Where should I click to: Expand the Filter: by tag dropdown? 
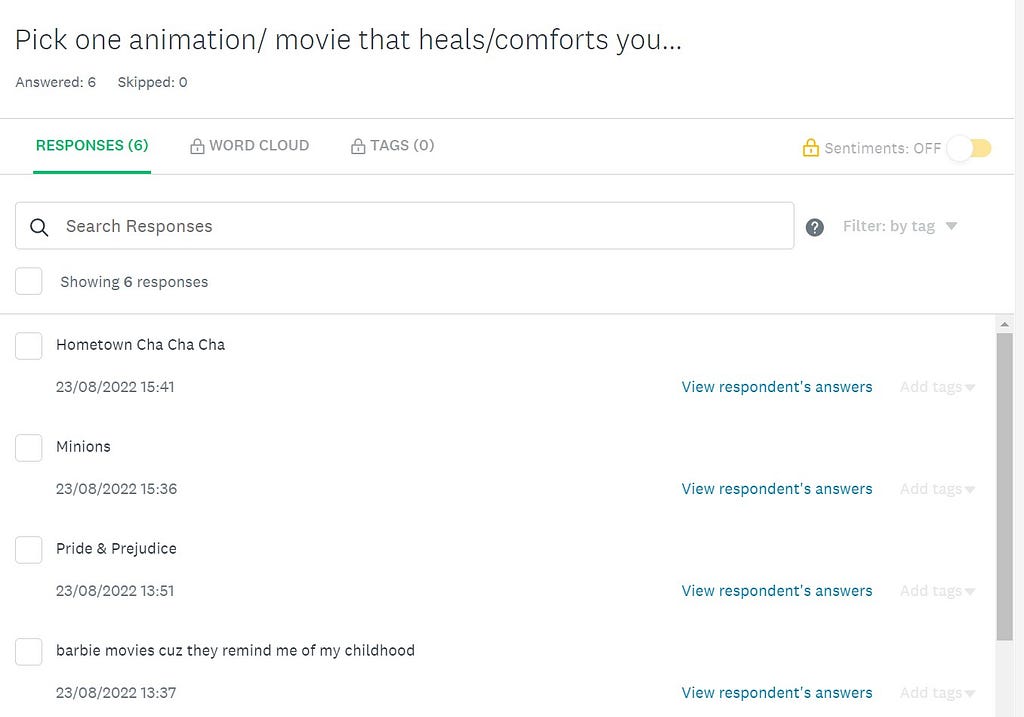[899, 226]
